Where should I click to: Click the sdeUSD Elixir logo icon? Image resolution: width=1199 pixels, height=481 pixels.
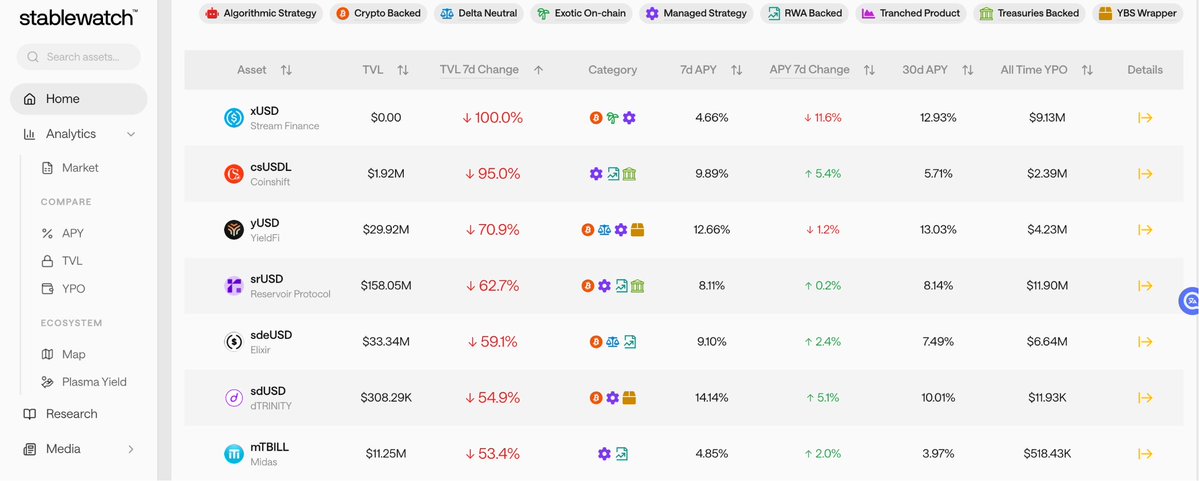tap(234, 342)
